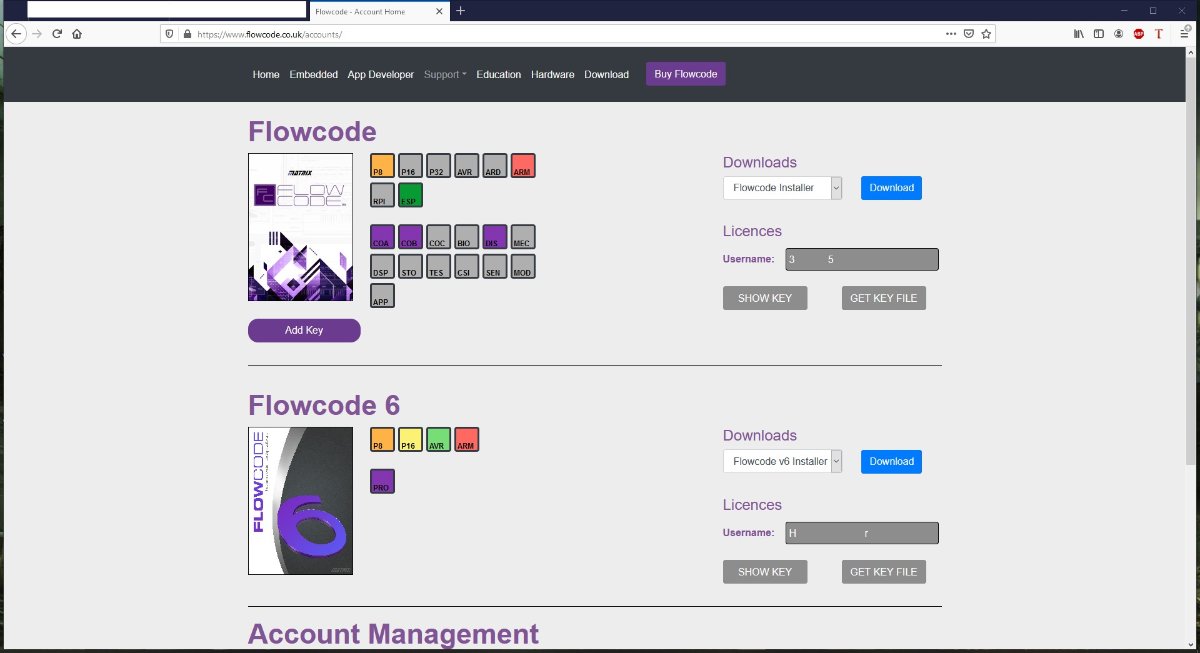This screenshot has height=653, width=1200.
Task: Click the green ESP tile
Action: [411, 195]
